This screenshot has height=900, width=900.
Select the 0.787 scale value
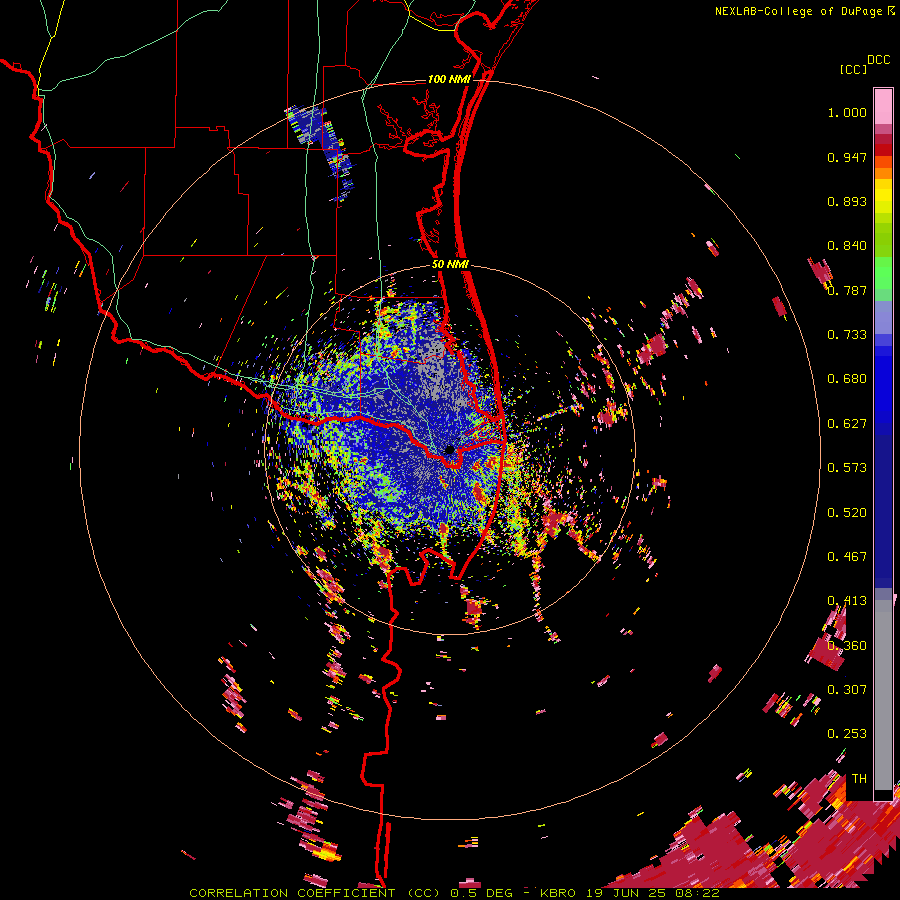click(847, 290)
